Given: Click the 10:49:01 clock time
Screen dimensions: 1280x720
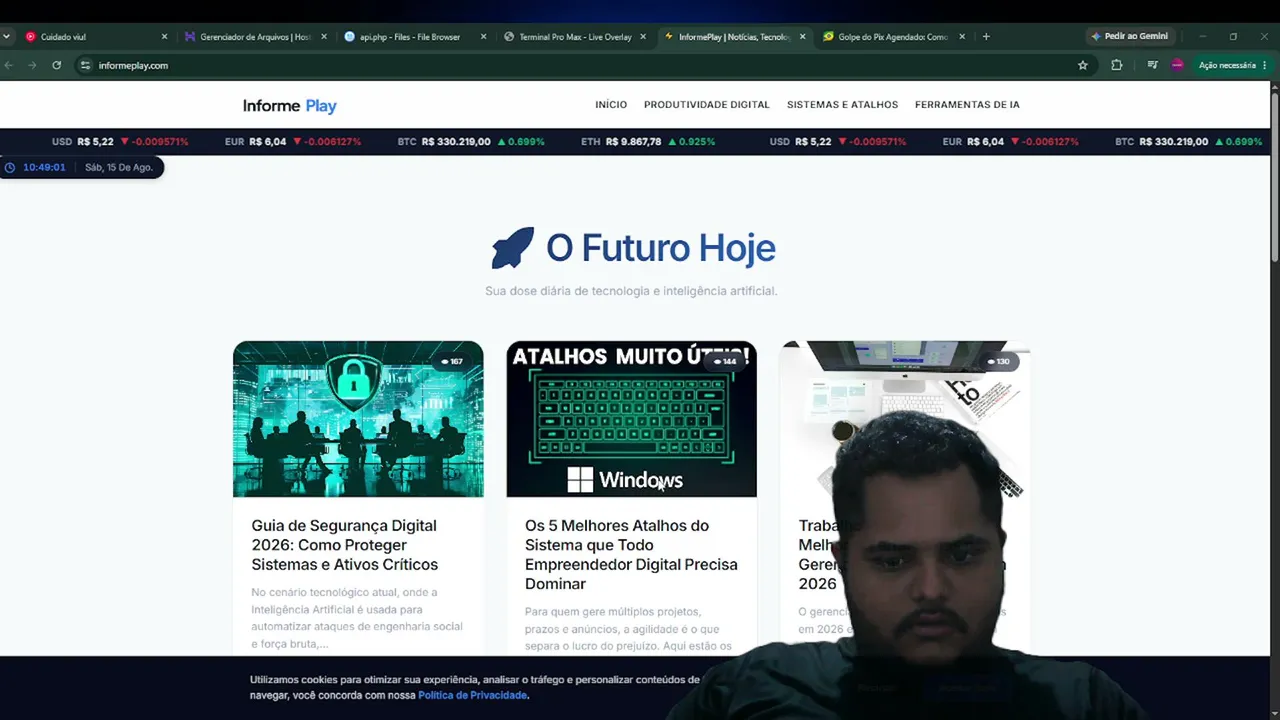Looking at the screenshot, I should [x=44, y=167].
